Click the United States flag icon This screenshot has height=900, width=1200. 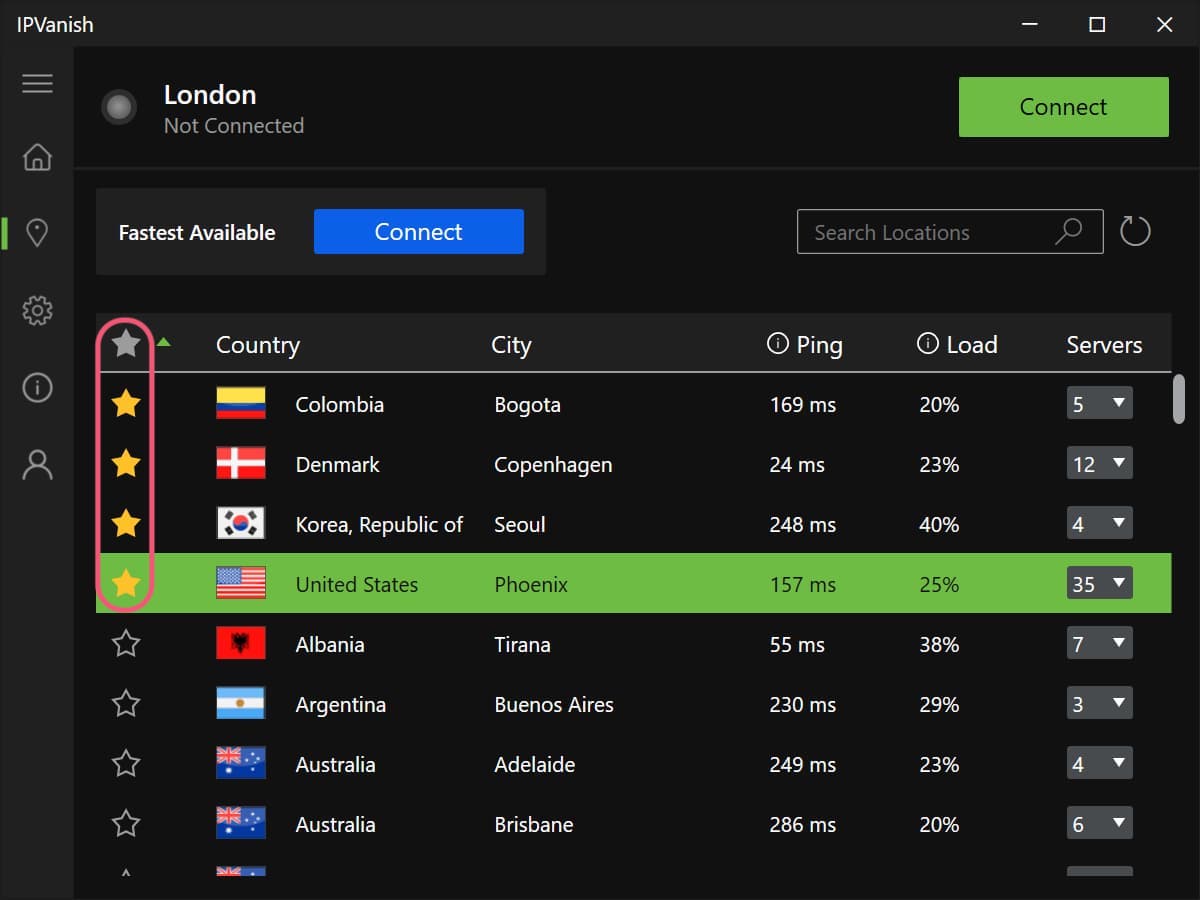[241, 584]
